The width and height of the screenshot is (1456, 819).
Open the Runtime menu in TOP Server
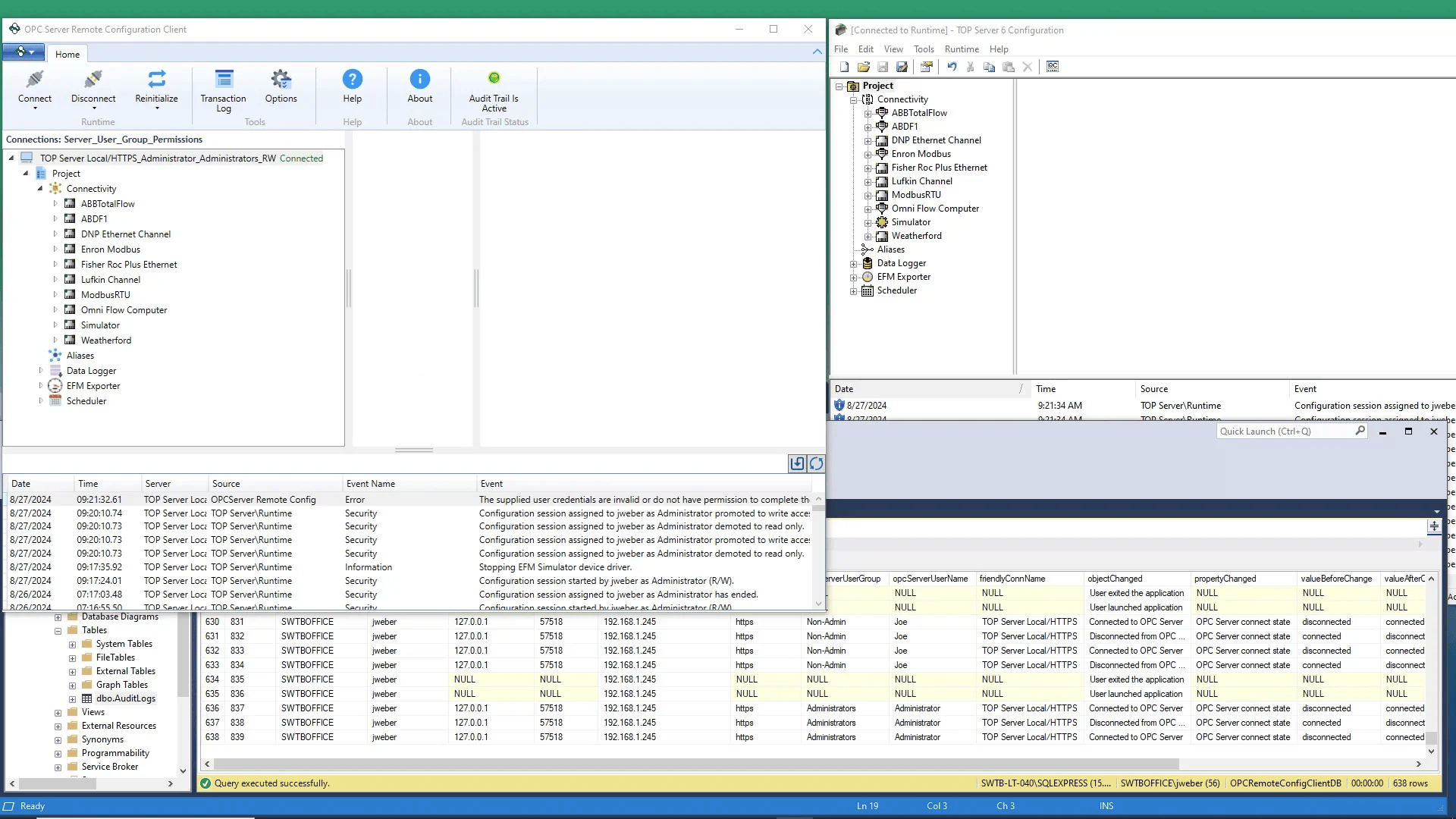(x=962, y=49)
